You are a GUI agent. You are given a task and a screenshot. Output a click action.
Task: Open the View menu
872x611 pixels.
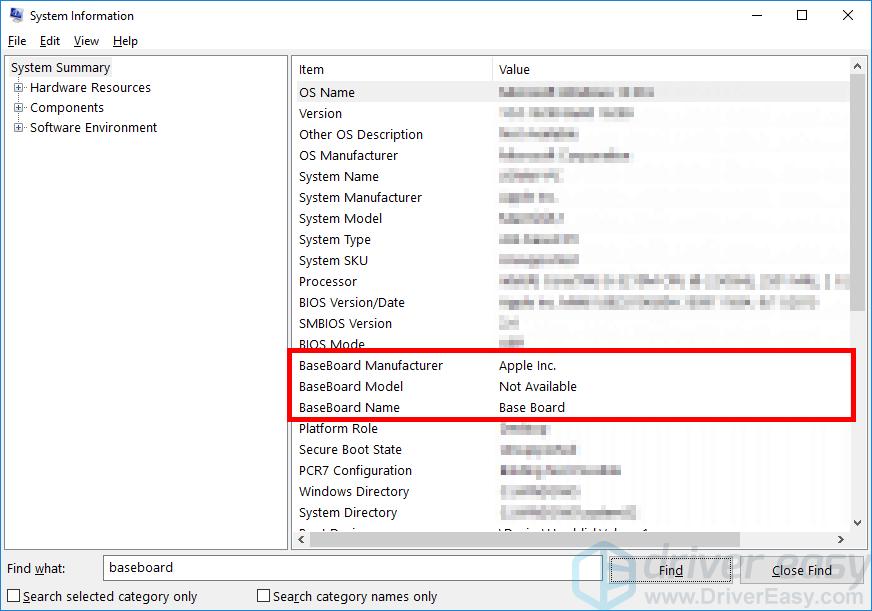[x=86, y=41]
